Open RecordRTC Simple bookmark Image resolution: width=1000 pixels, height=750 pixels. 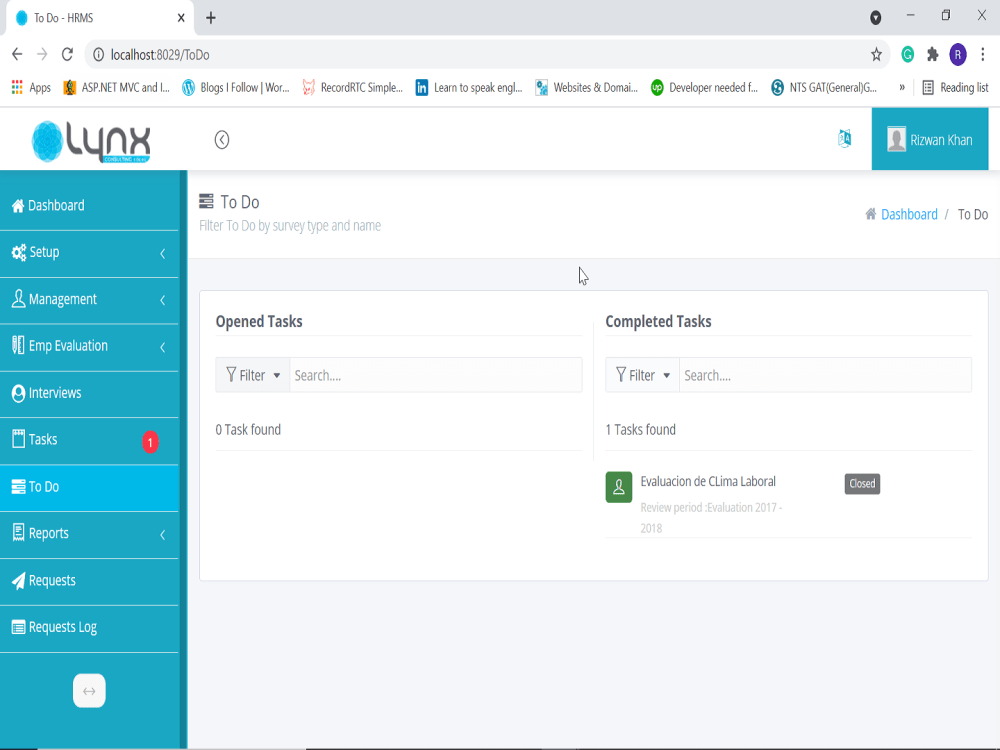click(x=353, y=87)
